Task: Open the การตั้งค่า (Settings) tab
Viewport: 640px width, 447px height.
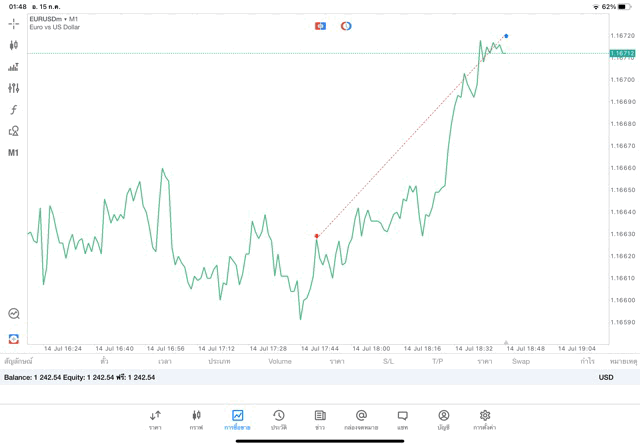Action: click(485, 419)
